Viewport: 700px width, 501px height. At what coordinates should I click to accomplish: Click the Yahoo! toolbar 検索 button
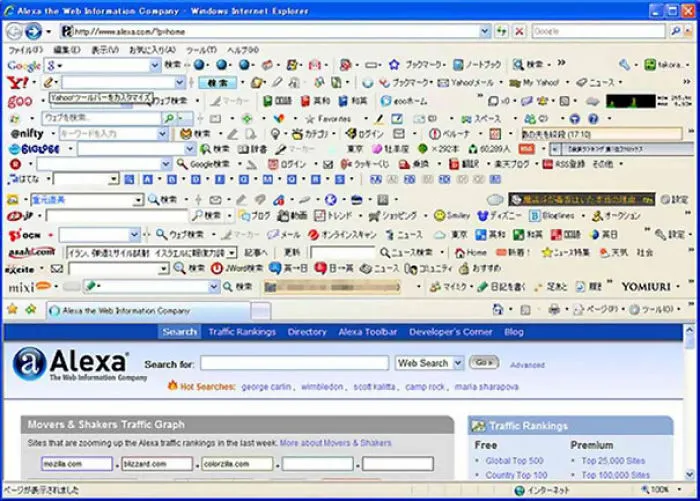(x=217, y=83)
